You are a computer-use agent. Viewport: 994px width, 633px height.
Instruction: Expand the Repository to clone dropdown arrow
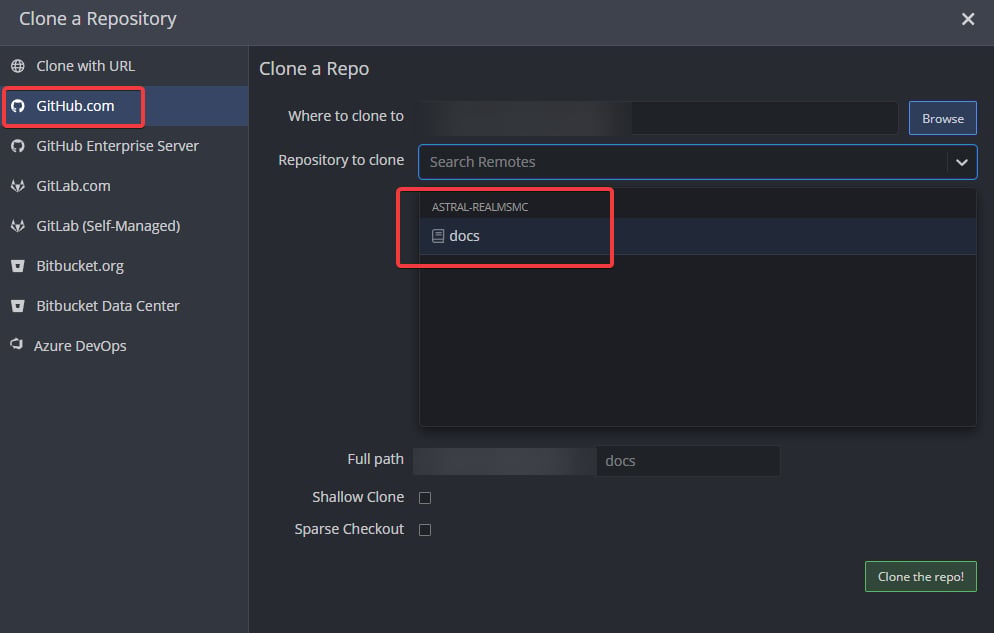pos(962,162)
